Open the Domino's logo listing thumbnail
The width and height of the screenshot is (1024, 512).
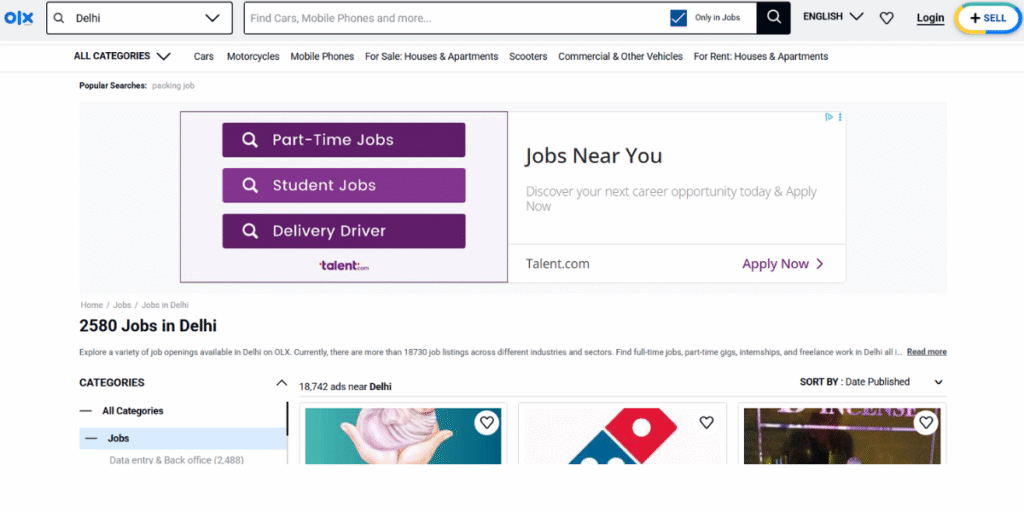(622, 436)
